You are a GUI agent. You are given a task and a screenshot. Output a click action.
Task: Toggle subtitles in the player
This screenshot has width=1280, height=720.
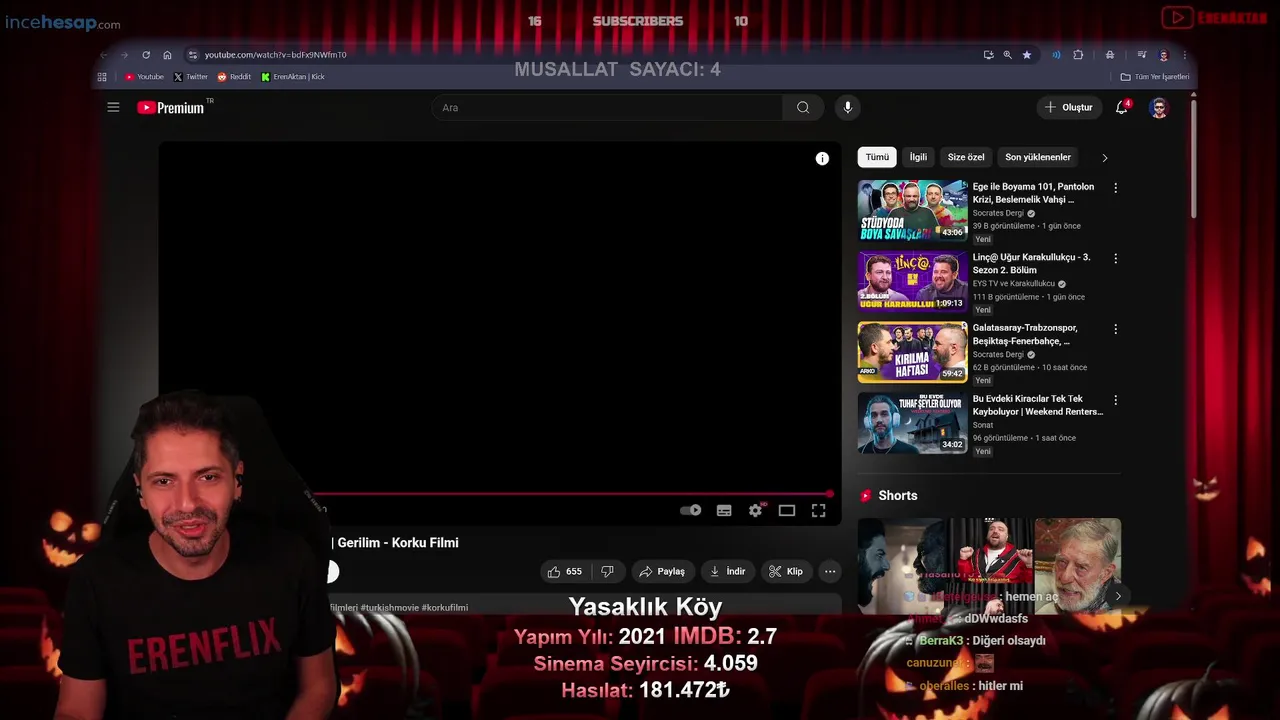[724, 510]
